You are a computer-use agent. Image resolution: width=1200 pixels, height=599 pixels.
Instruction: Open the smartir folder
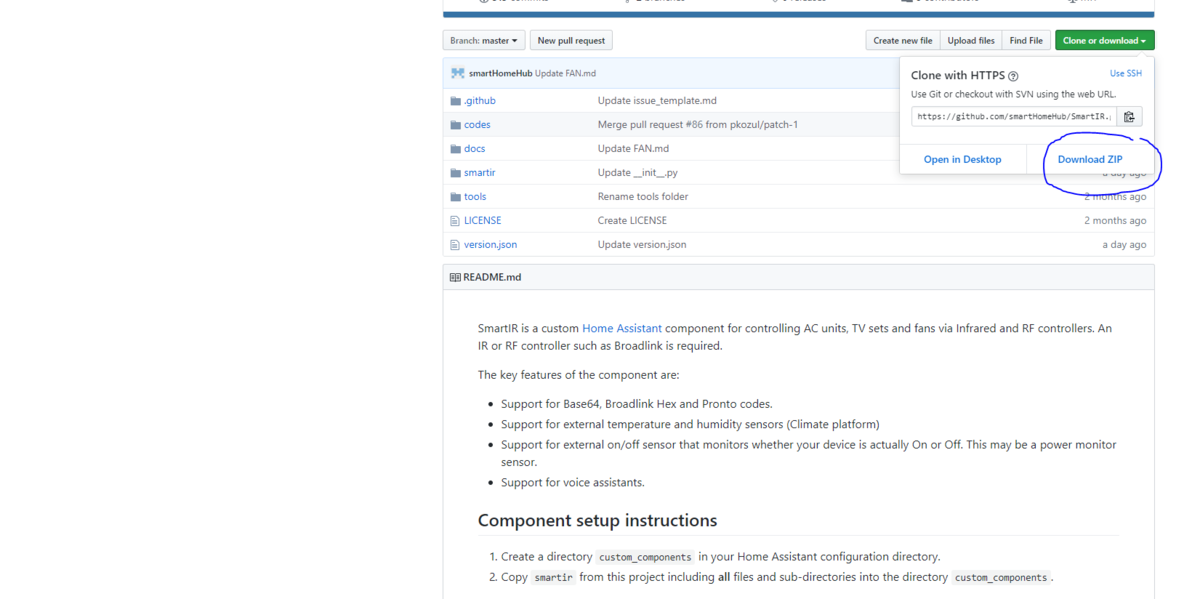479,173
